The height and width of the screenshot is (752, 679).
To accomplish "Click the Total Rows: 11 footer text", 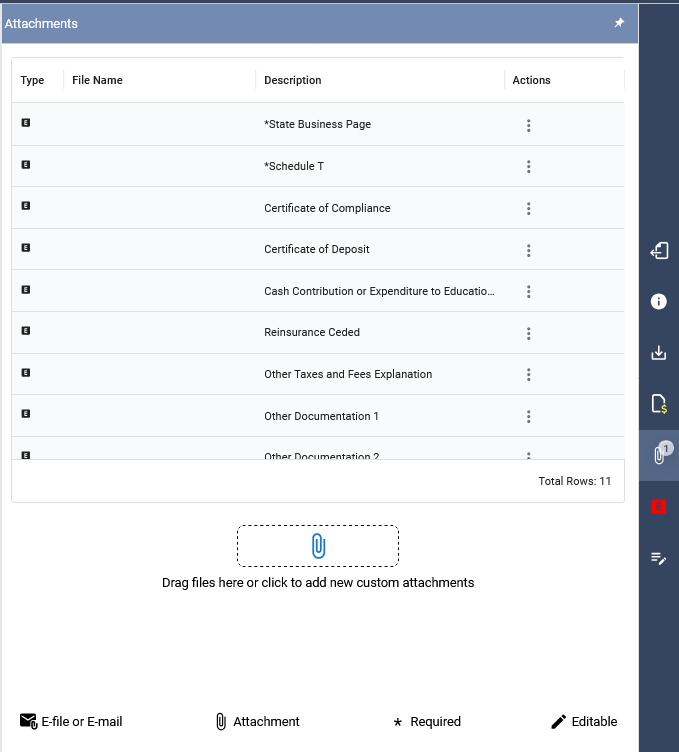I will click(x=574, y=481).
